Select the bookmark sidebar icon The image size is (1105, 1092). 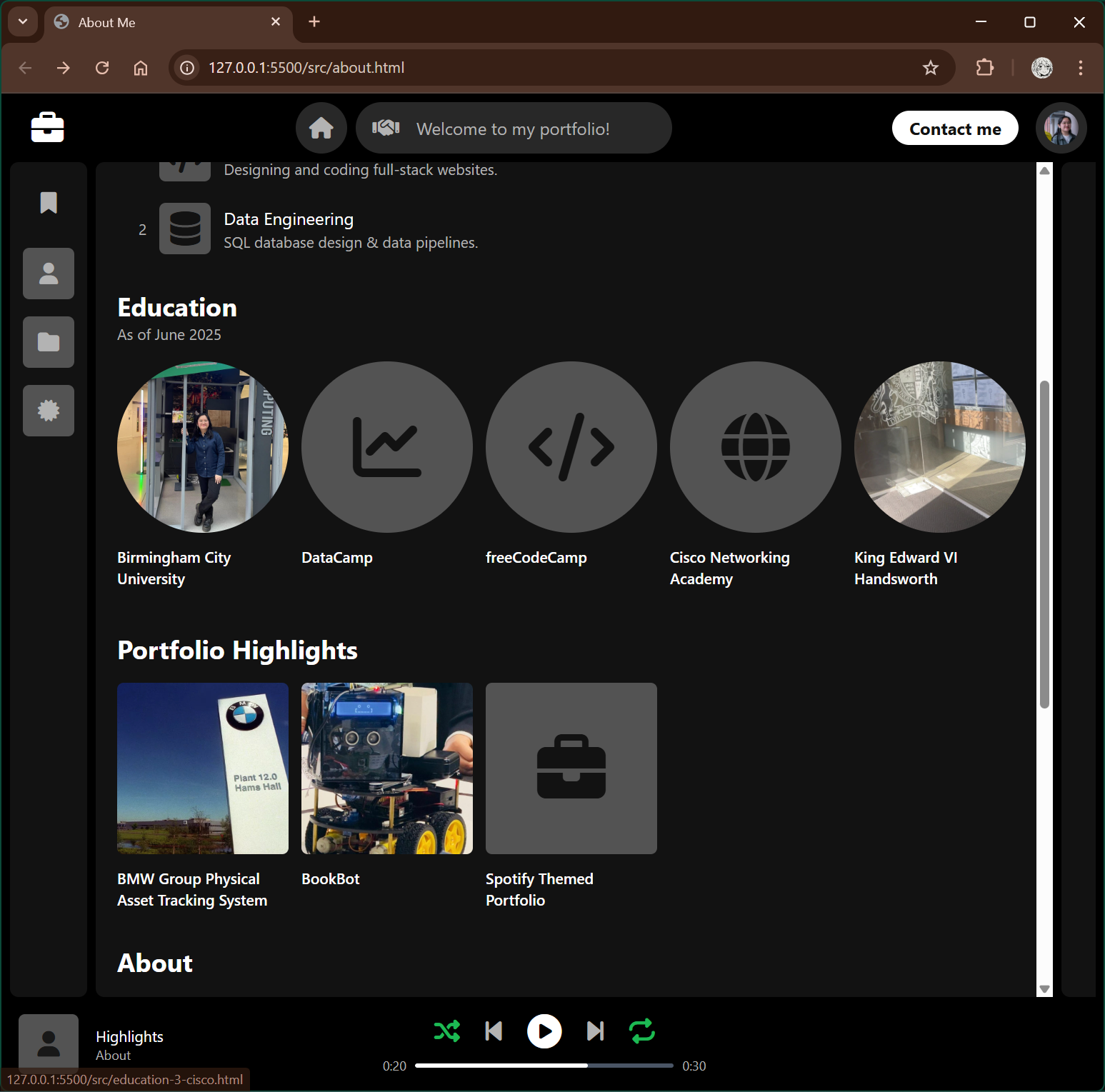tap(49, 203)
